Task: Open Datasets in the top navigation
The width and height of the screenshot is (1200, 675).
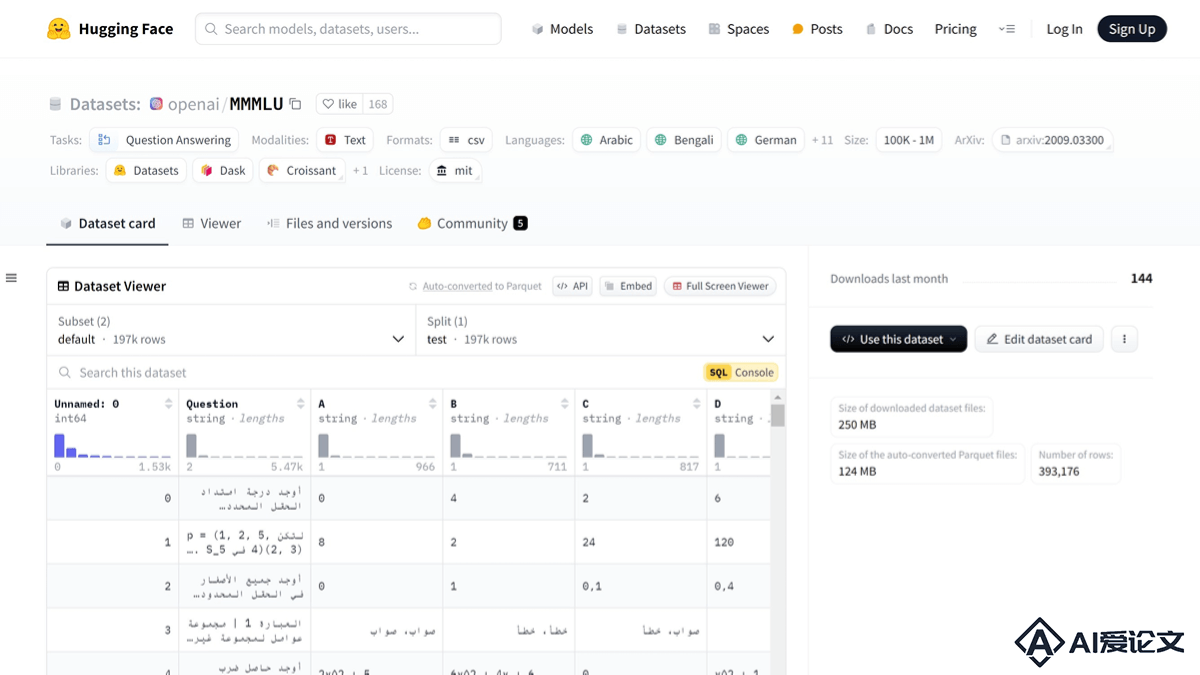Action: click(651, 29)
